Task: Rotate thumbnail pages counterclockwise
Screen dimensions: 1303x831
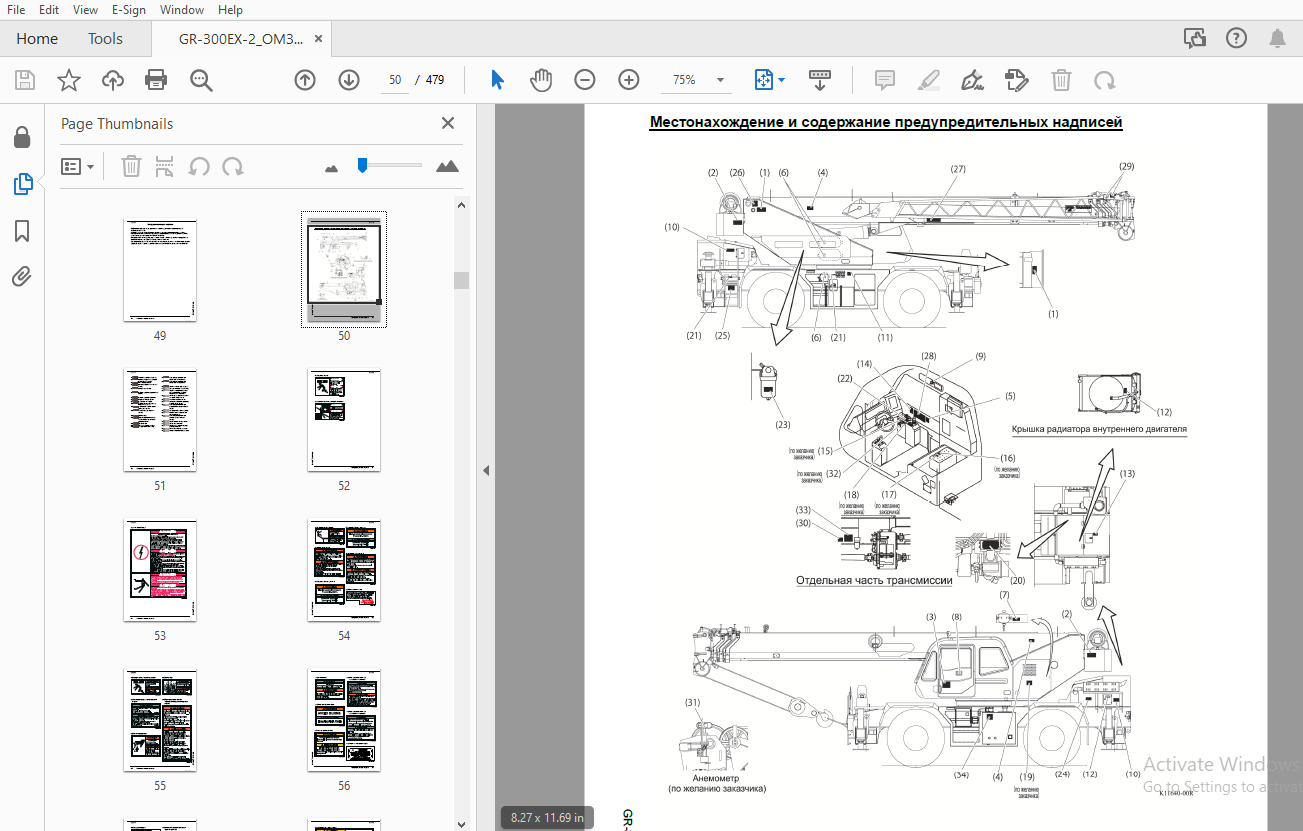Action: point(199,166)
